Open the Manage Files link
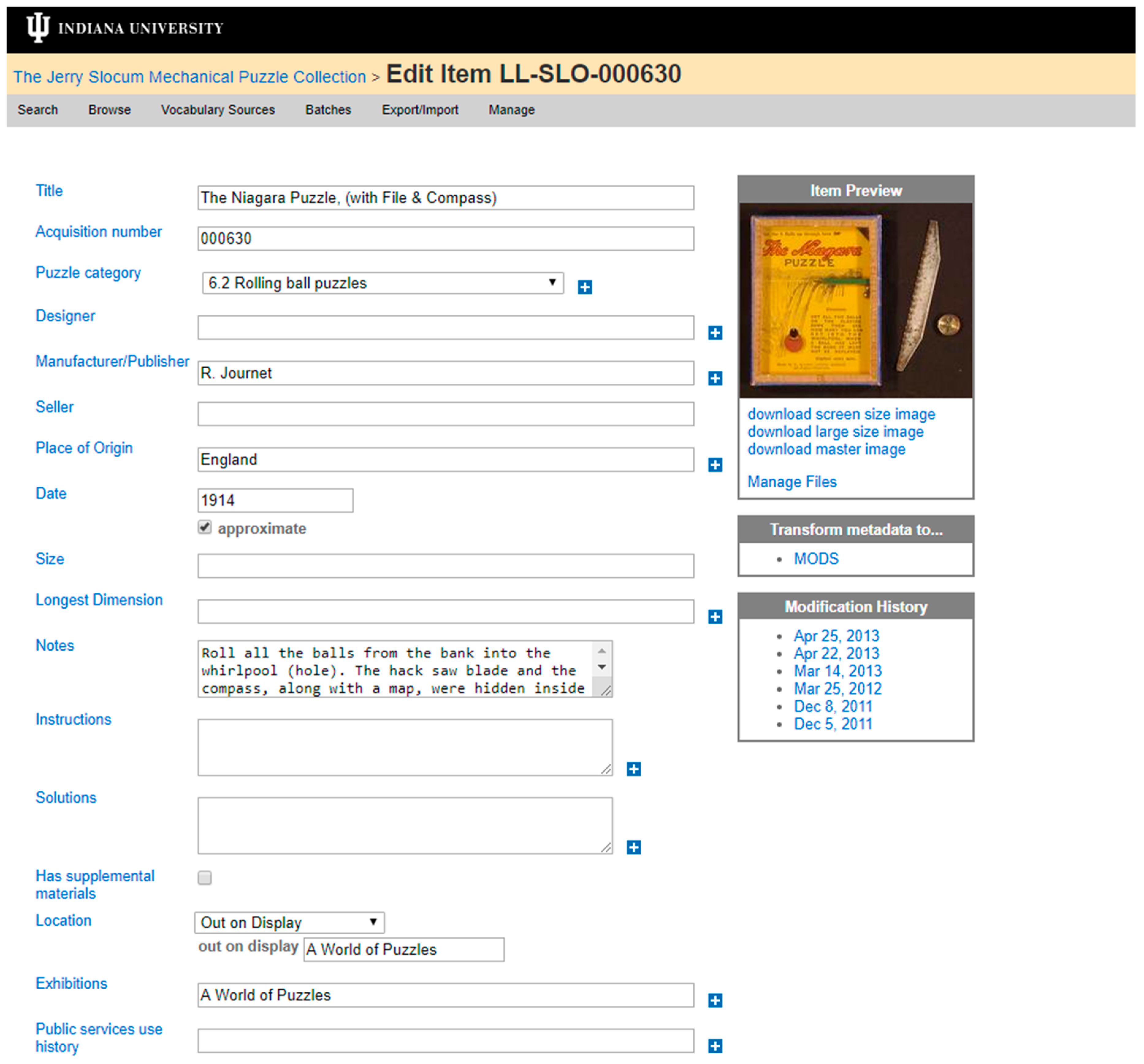This screenshot has width=1144, height=1064. pos(791,481)
